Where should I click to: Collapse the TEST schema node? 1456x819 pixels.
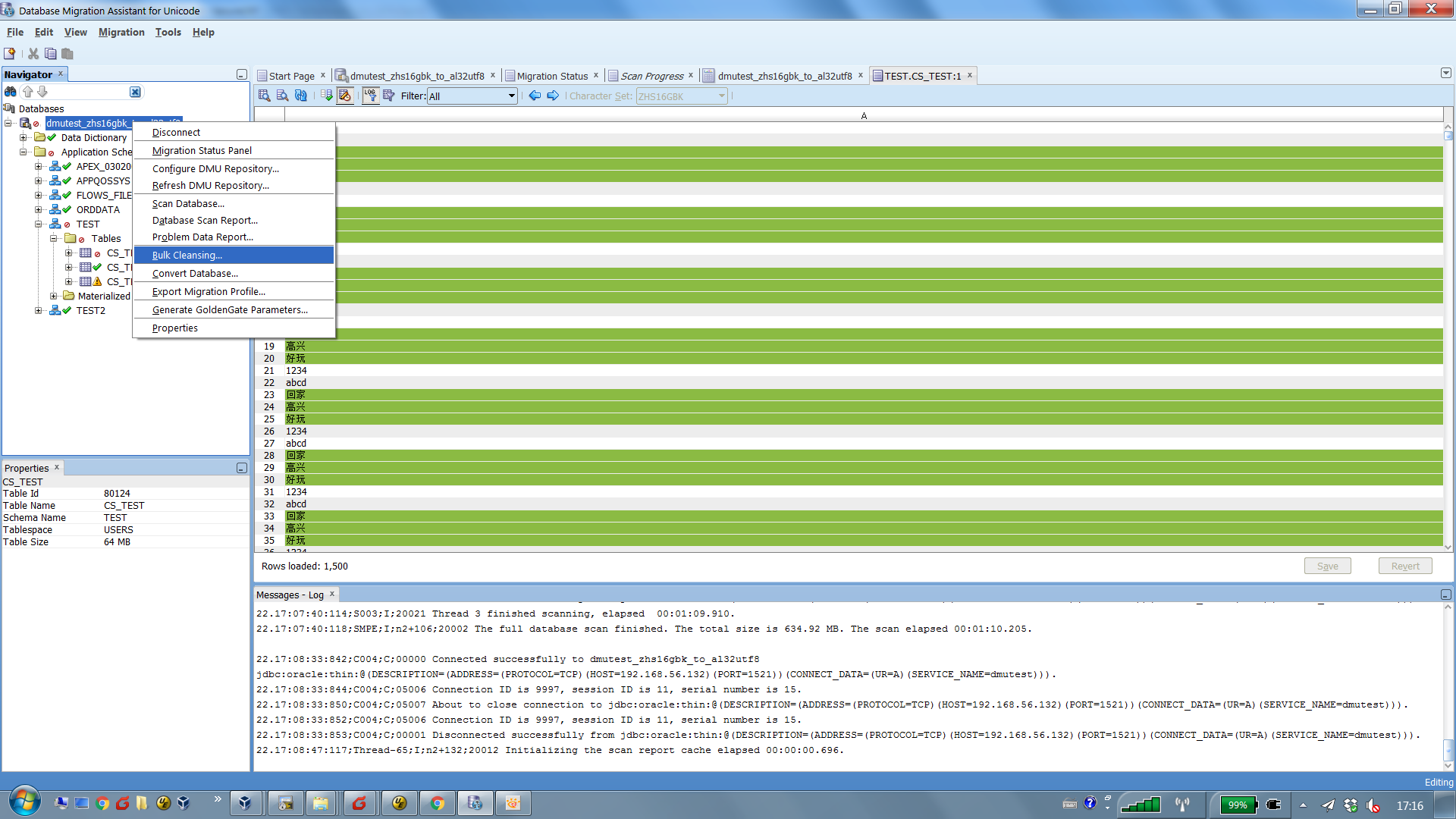click(x=39, y=224)
